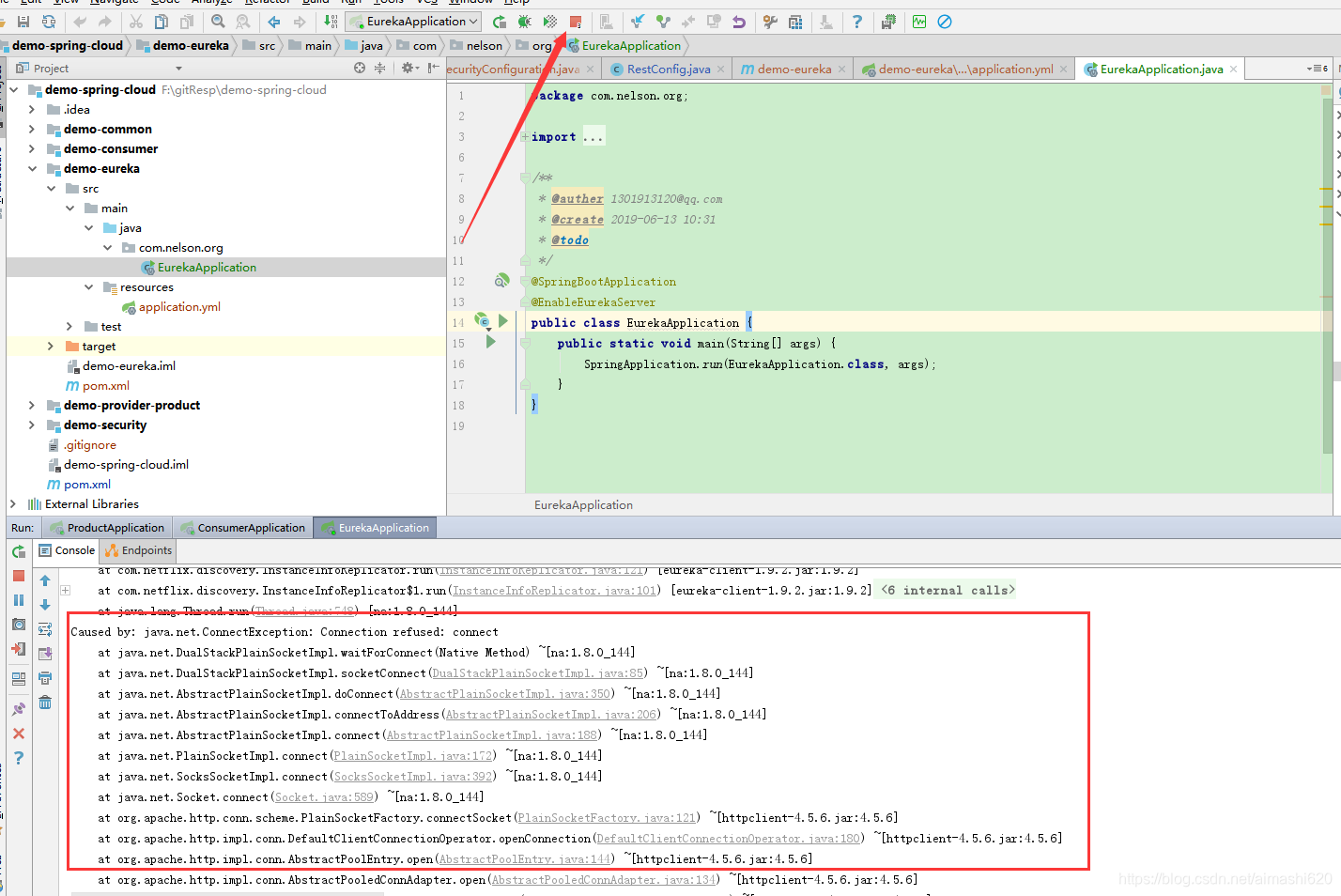Hide the Project panel with the hide icon
The image size is (1341, 896).
click(433, 68)
